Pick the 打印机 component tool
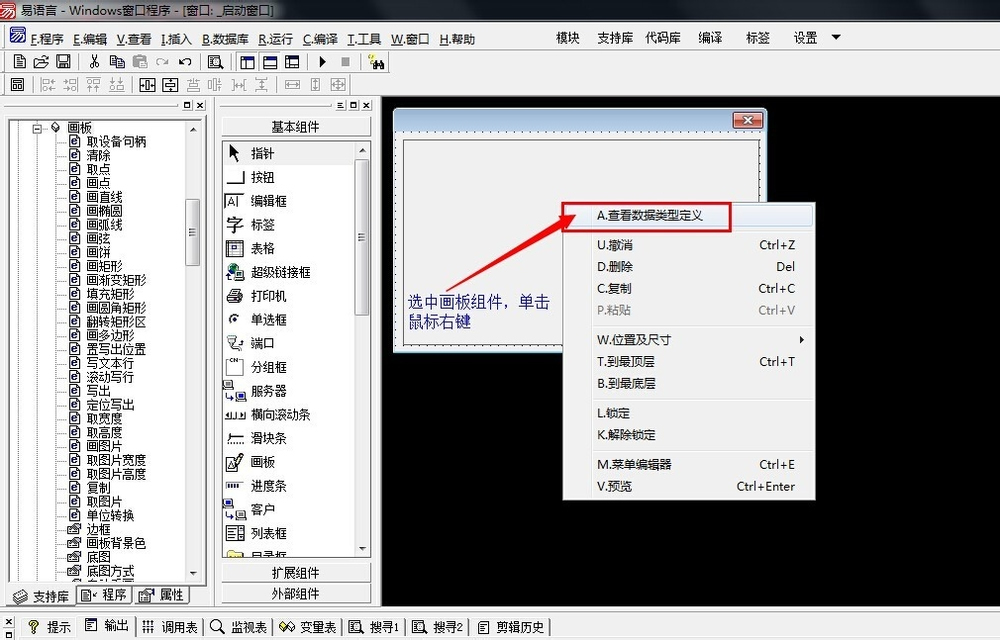1000x640 pixels. pos(268,296)
